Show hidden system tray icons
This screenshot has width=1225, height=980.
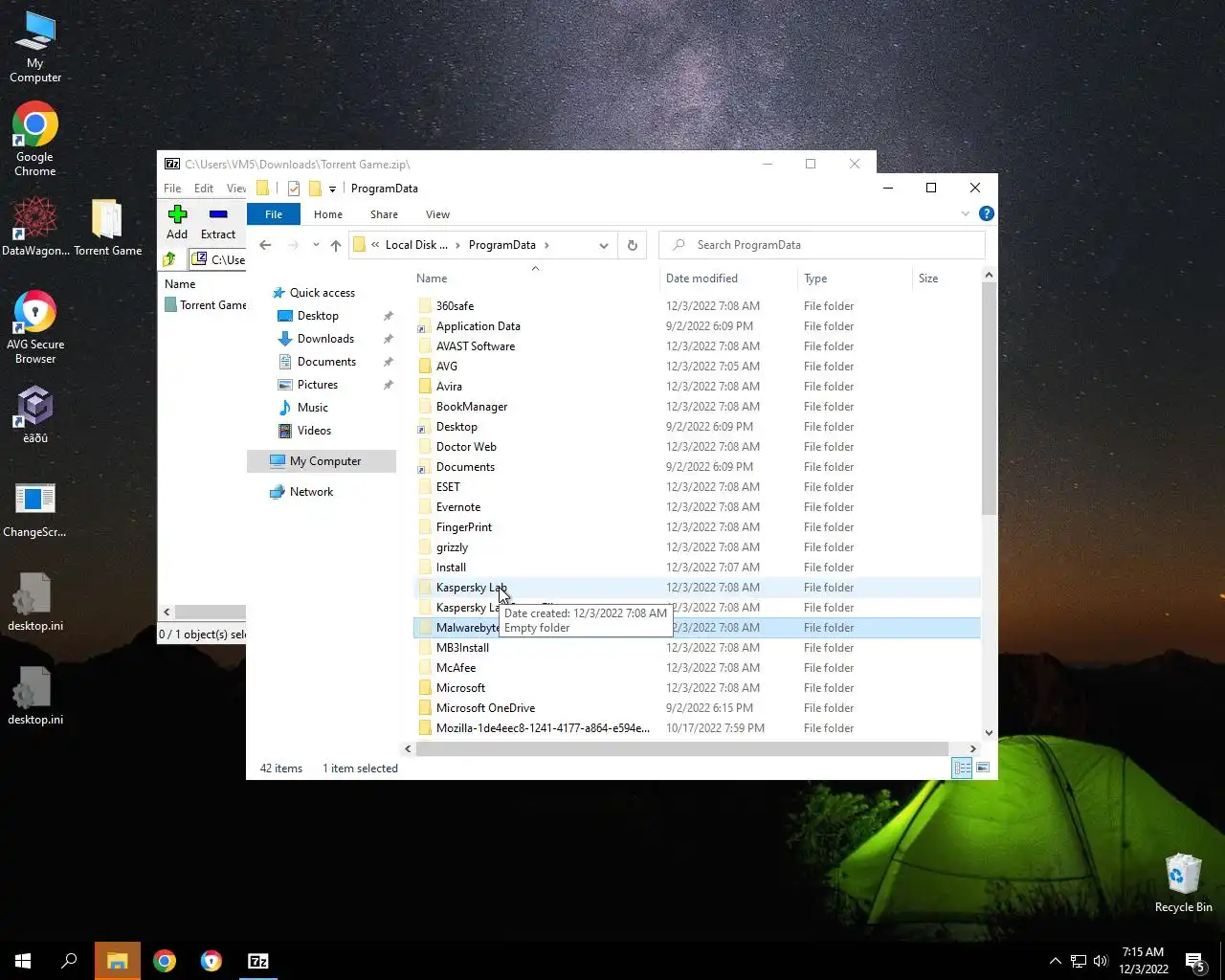click(x=1055, y=961)
